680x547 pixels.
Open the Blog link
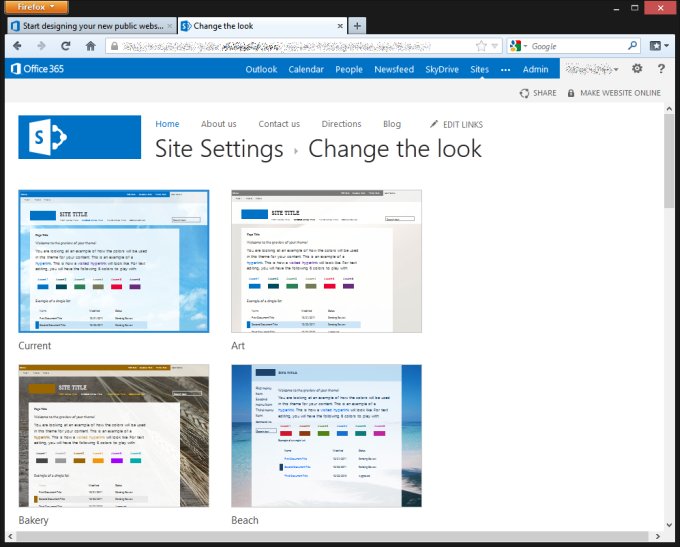pyautogui.click(x=392, y=124)
